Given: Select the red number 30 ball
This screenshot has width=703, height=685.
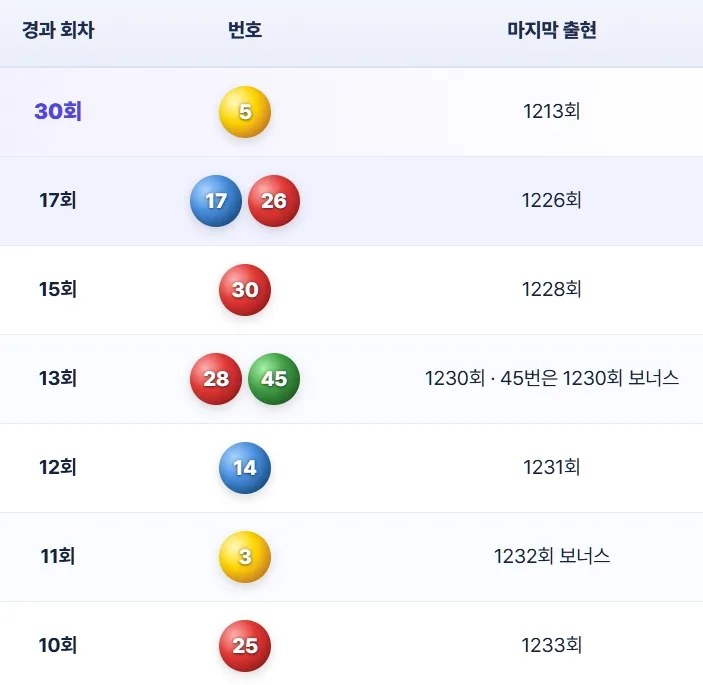Looking at the screenshot, I should 245,290.
